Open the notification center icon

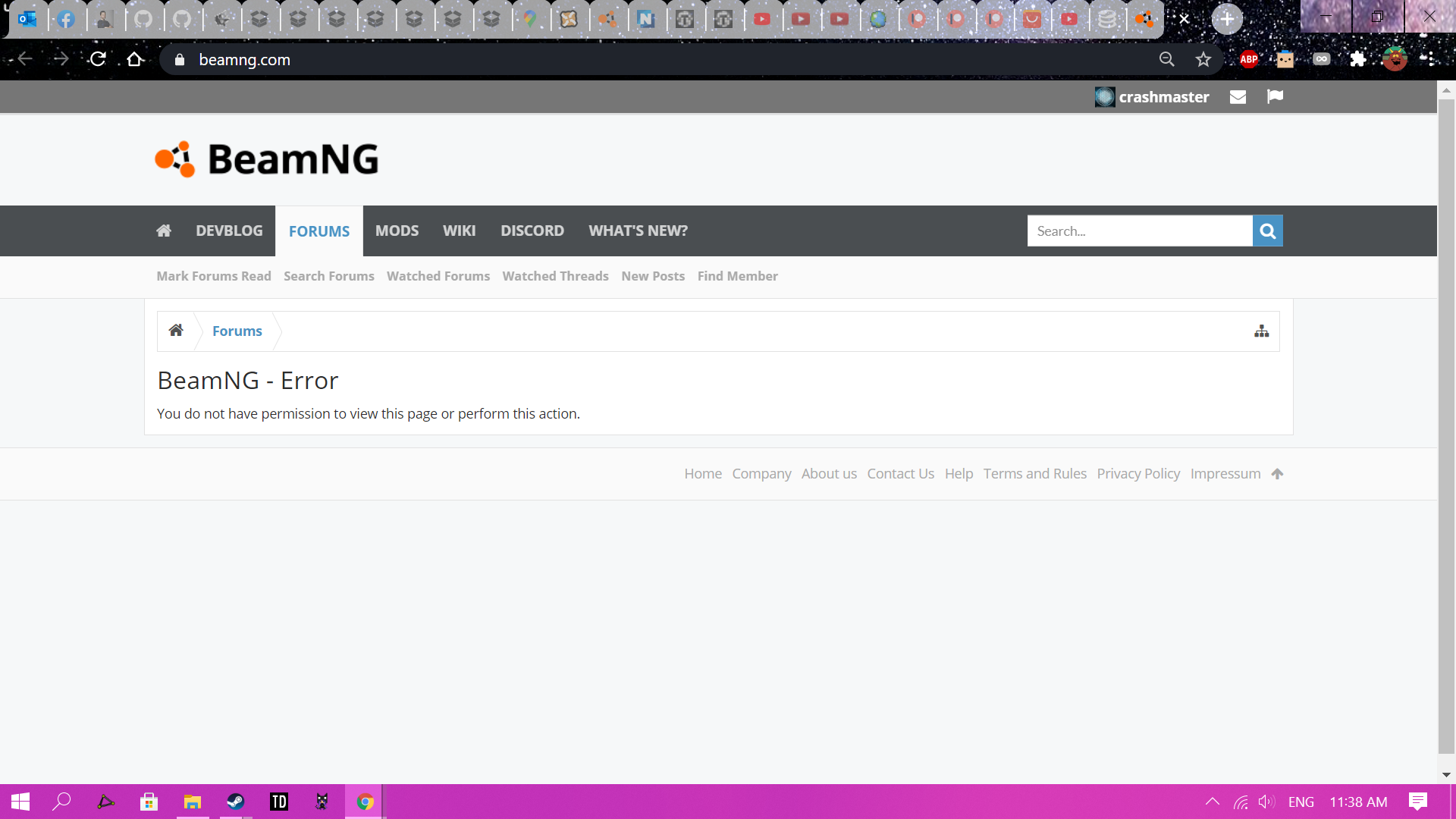[1417, 802]
